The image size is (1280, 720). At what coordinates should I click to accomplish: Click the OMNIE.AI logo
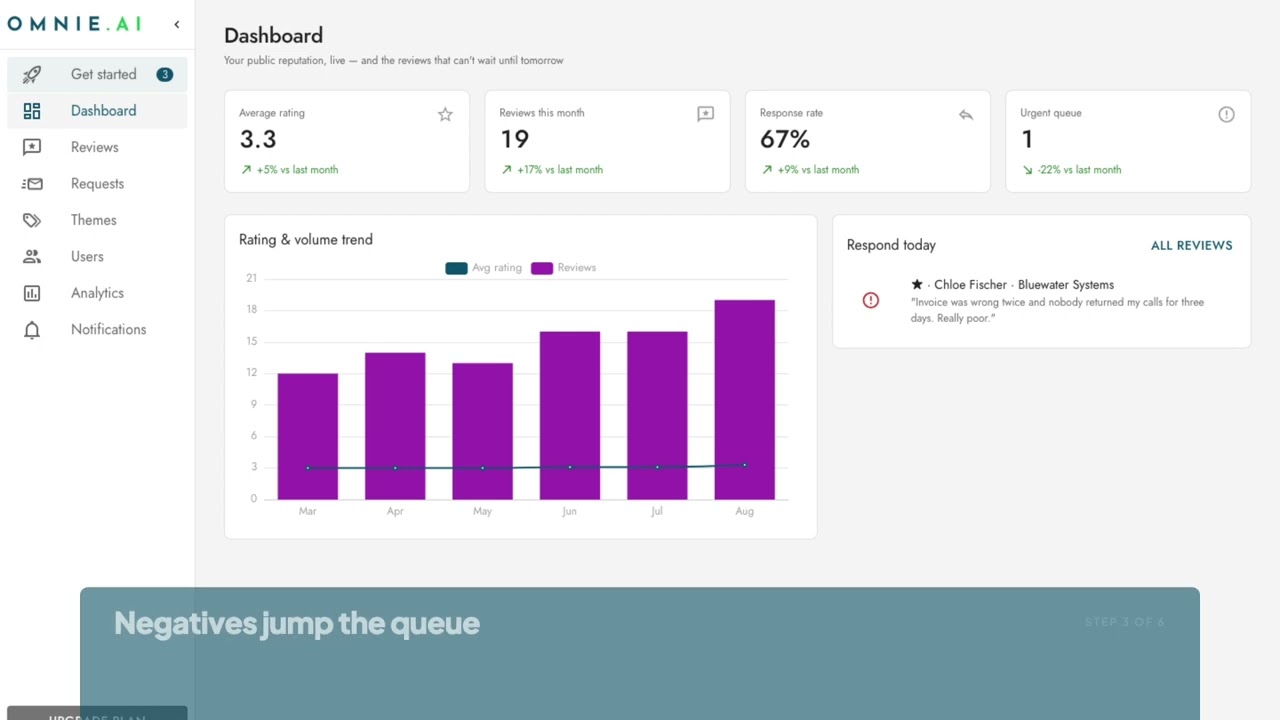75,24
